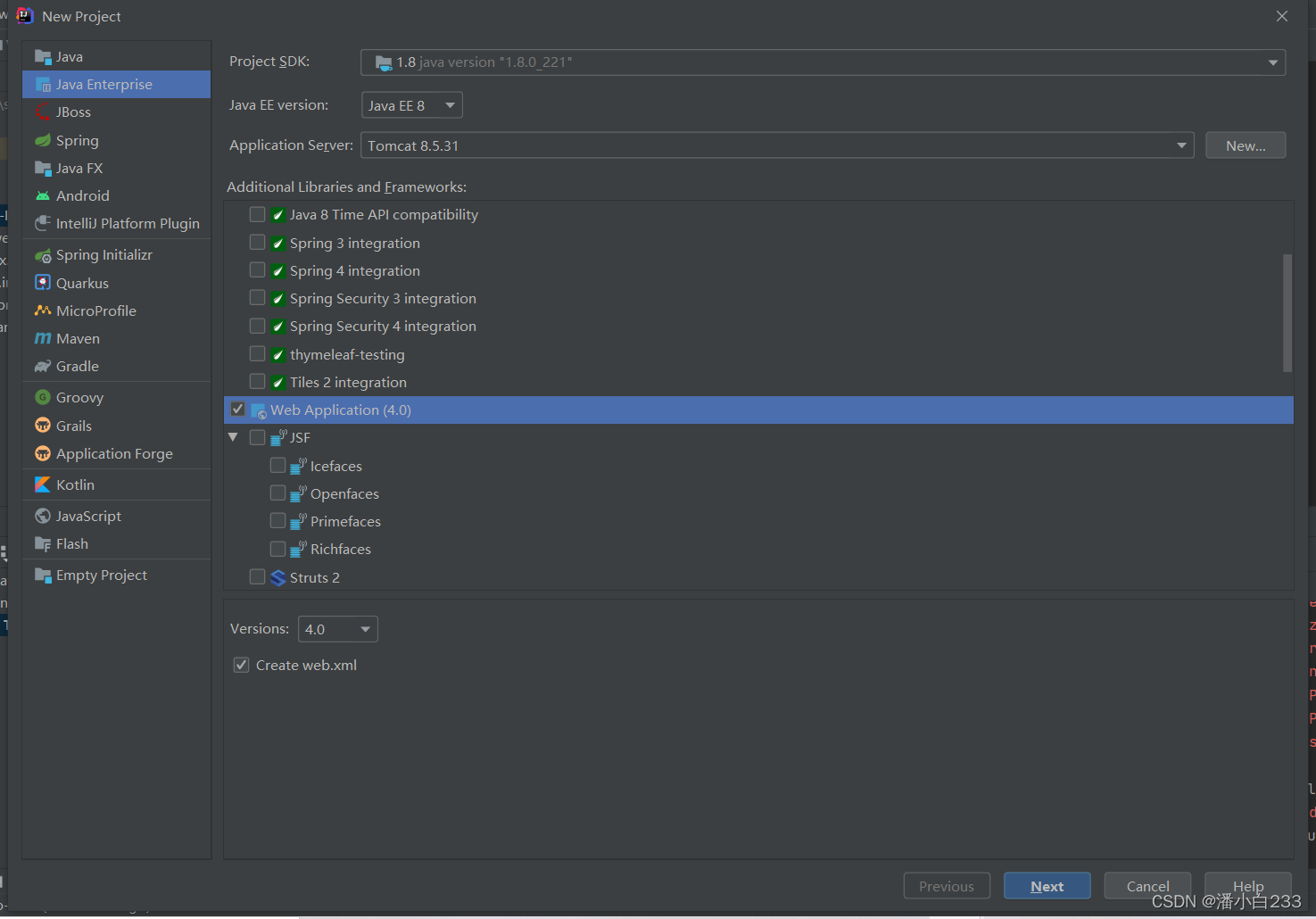Click the New... application server button
Image resolution: width=1316 pixels, height=919 pixels.
[x=1246, y=145]
